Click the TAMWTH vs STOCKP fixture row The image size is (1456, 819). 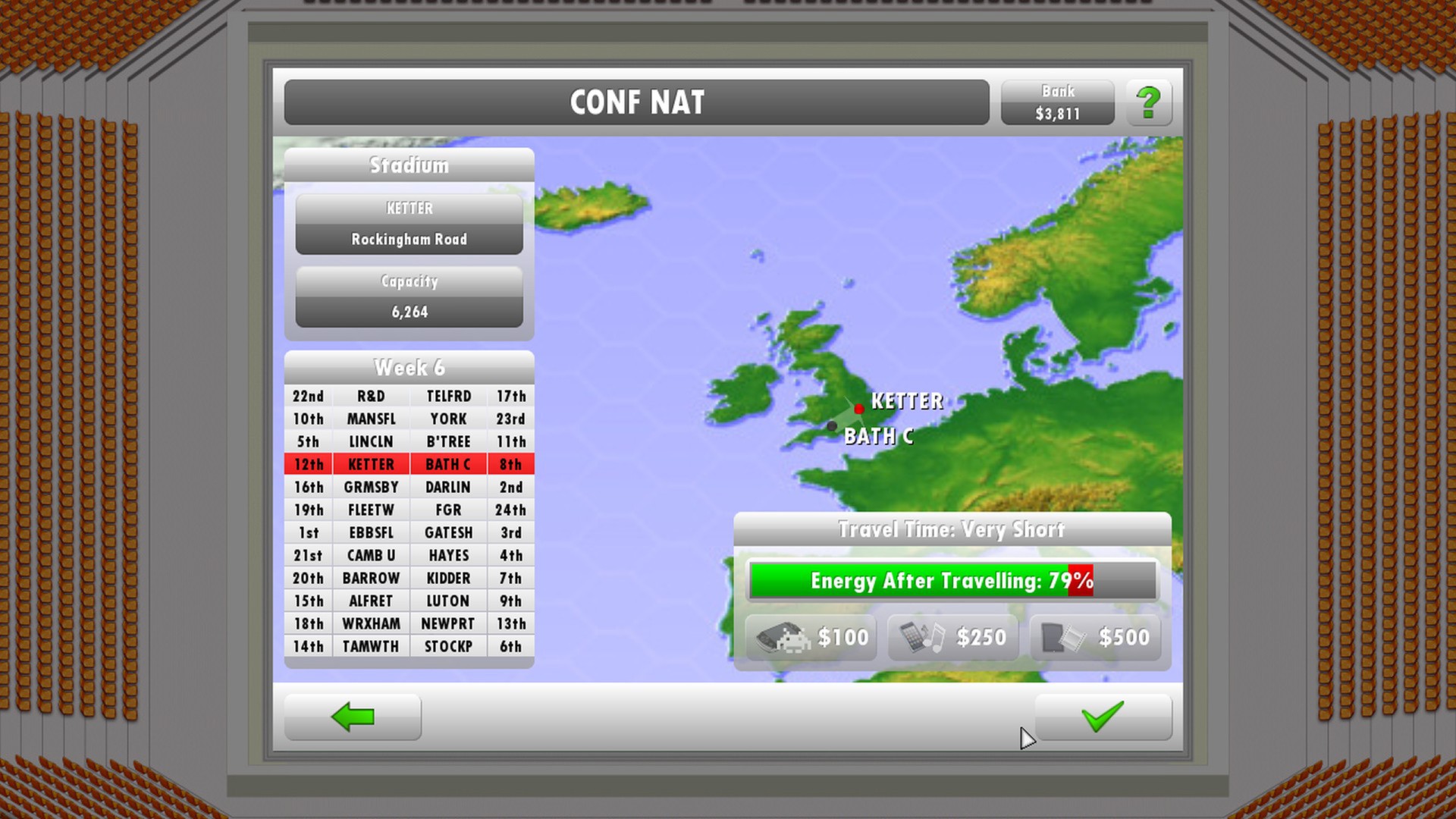409,646
